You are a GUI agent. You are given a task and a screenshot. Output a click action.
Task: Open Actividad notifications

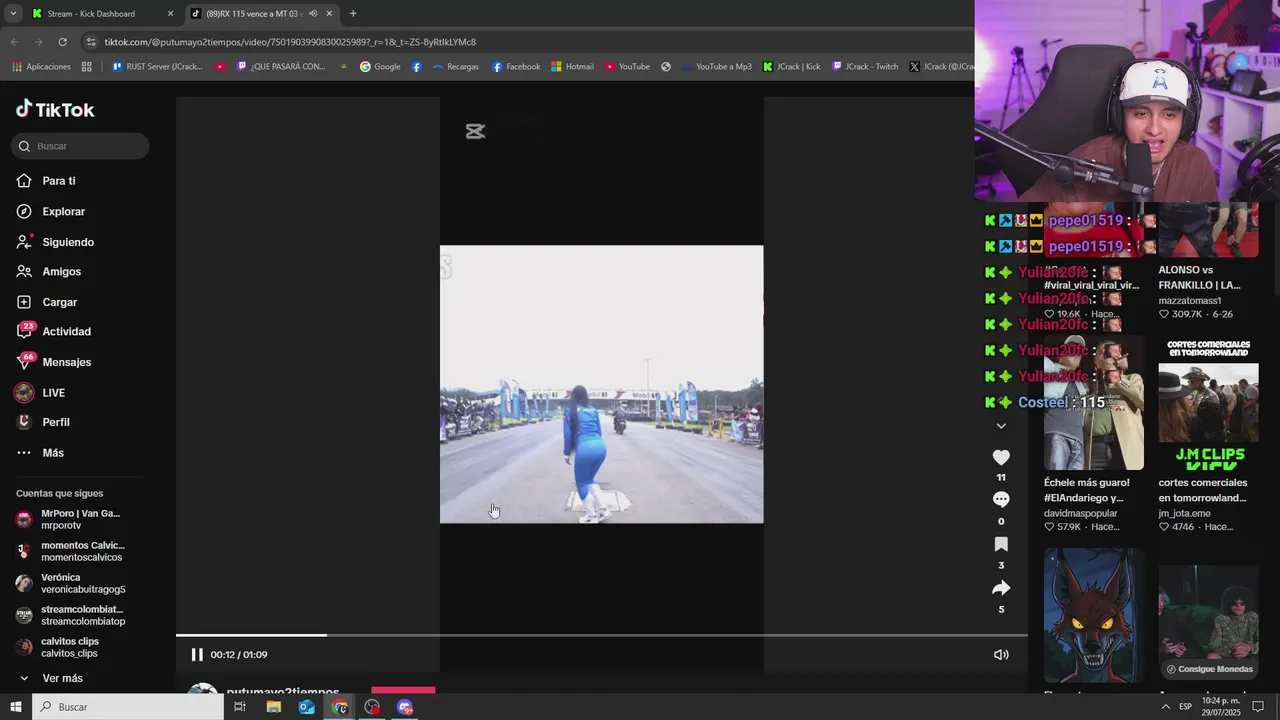coord(54,332)
